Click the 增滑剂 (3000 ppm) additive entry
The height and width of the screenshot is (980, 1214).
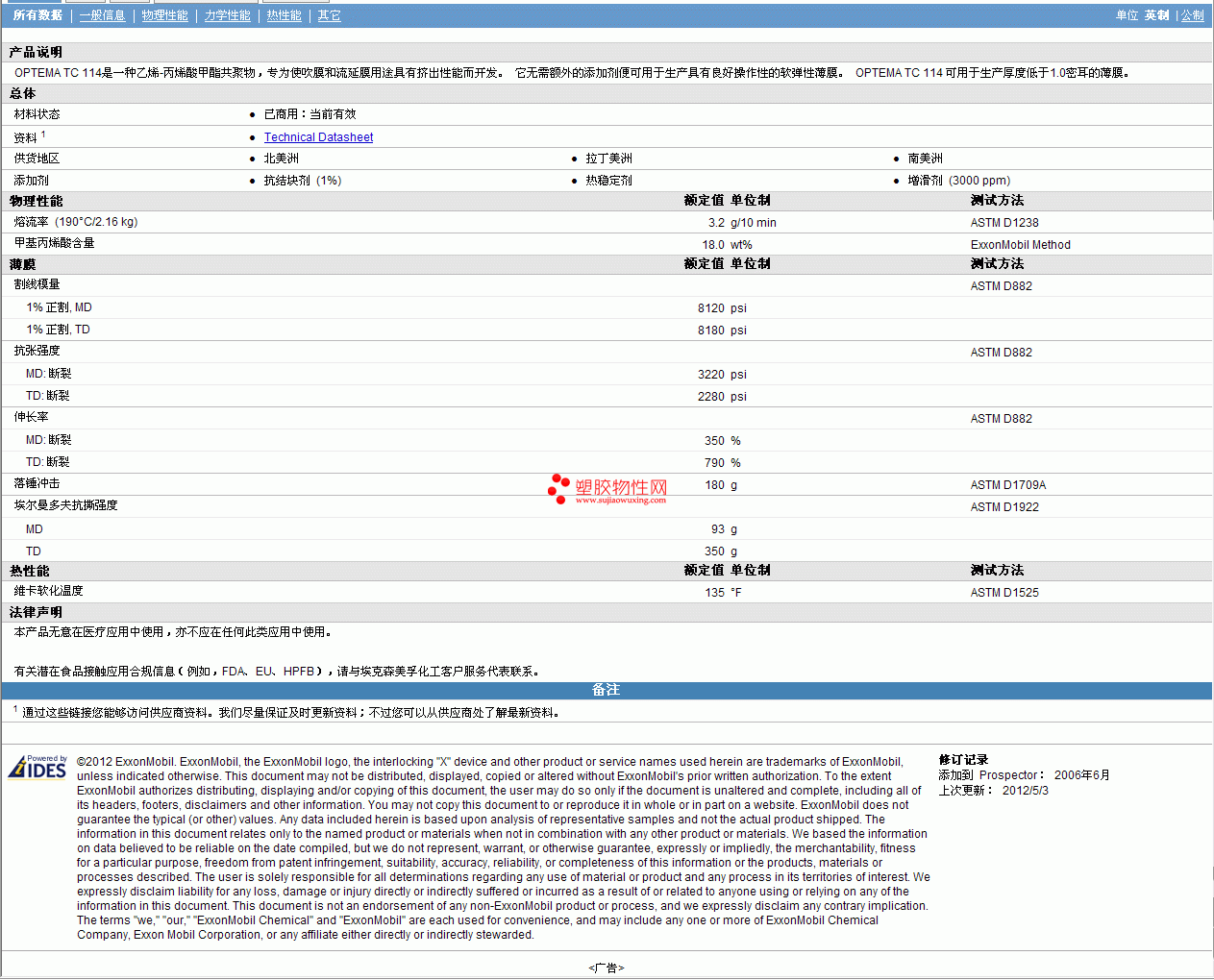tap(958, 181)
